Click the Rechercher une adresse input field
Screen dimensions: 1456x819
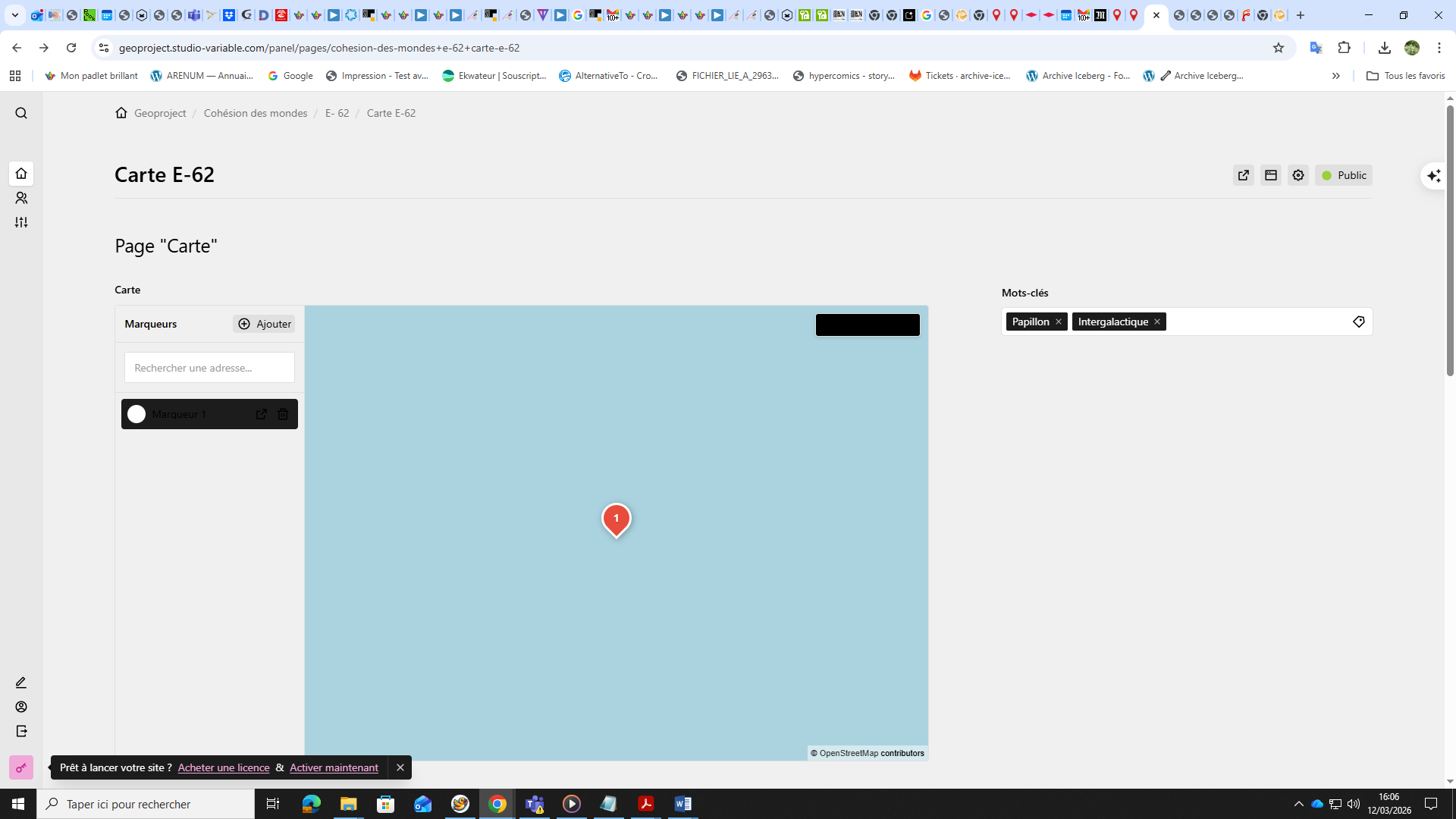tap(209, 368)
